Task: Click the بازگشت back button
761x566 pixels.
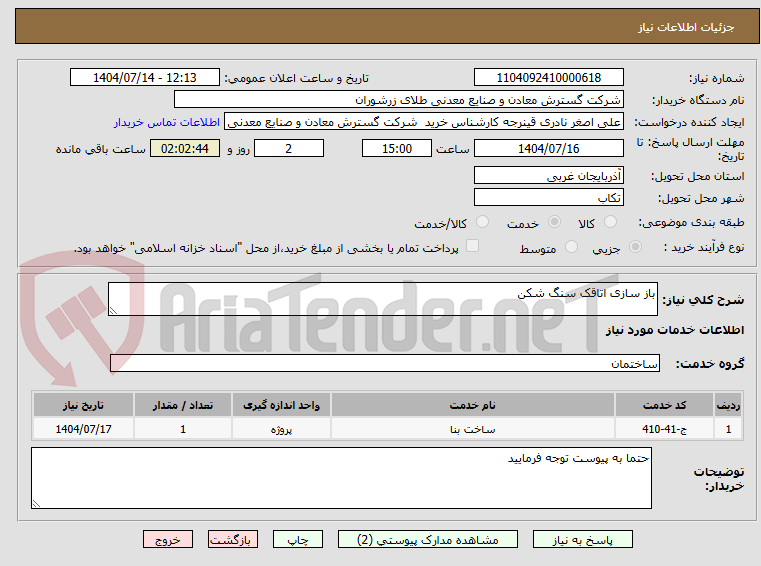Action: [x=232, y=539]
